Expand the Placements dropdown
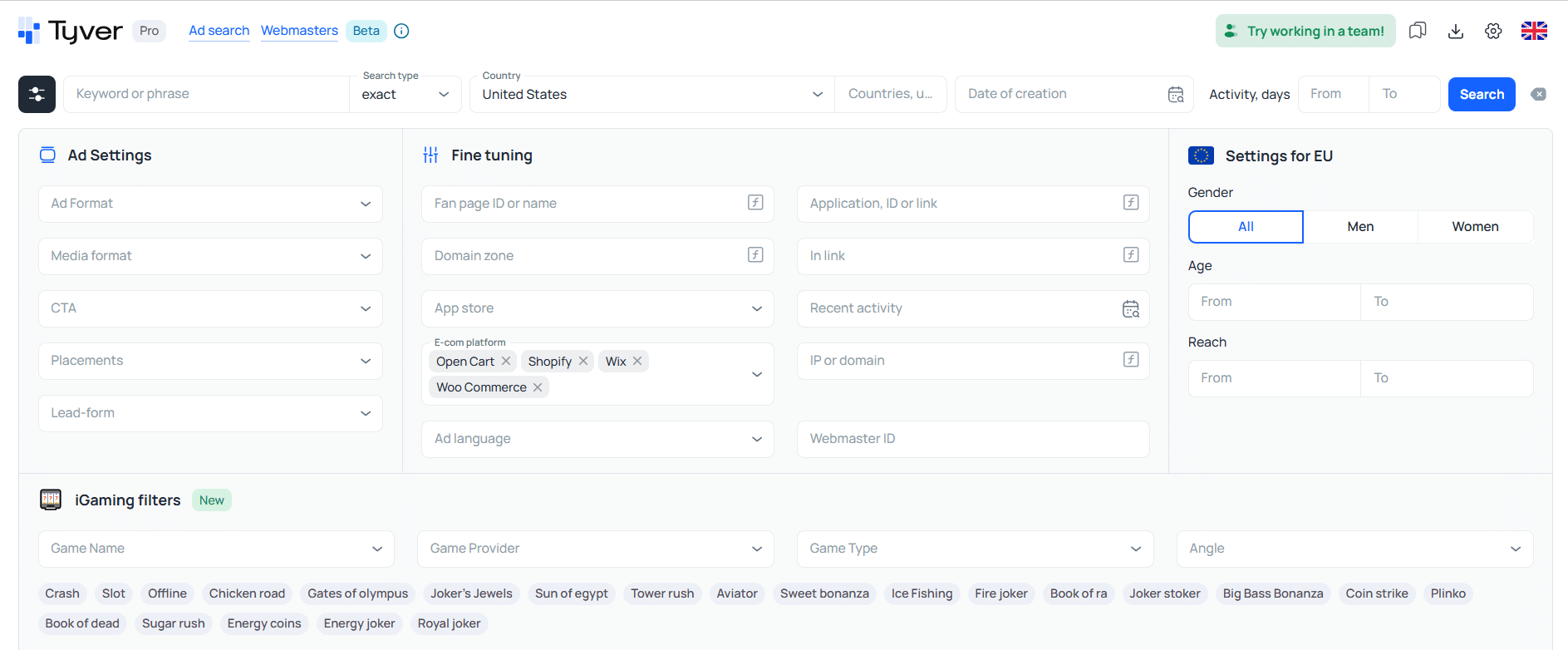1568x650 pixels. (x=210, y=361)
